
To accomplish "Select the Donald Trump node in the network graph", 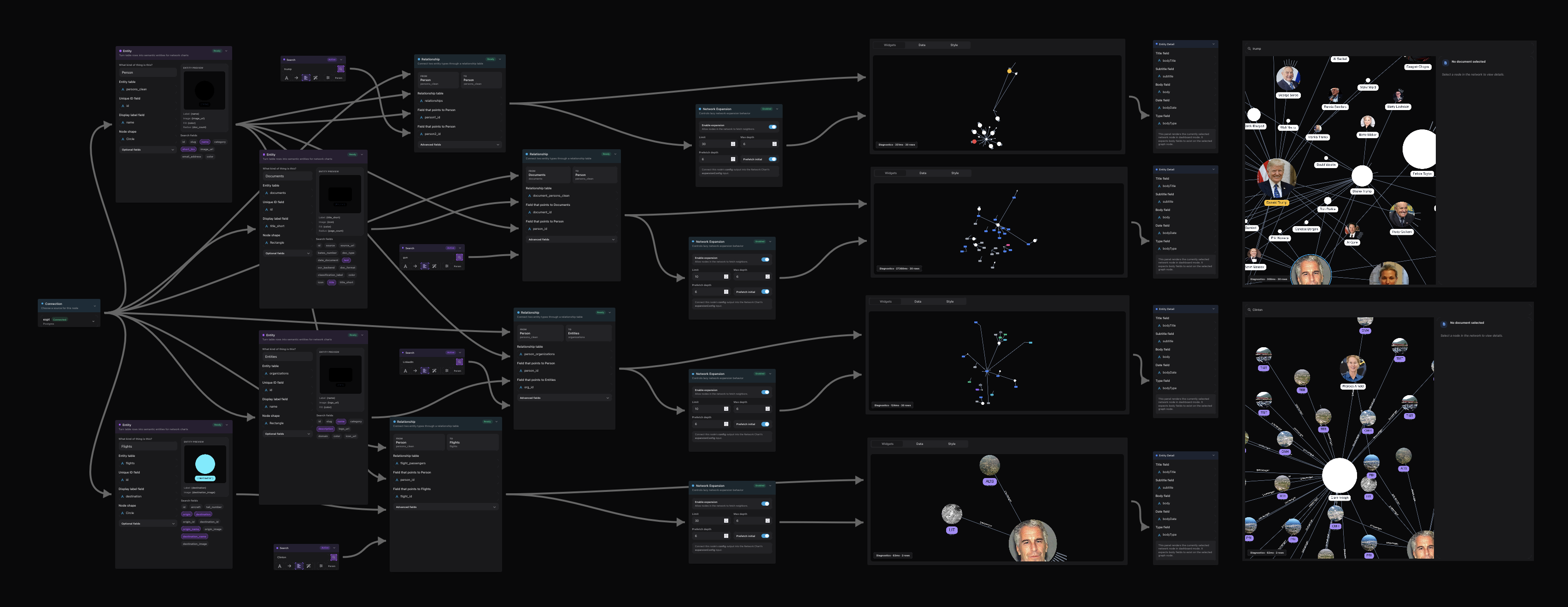I will 1276,178.
